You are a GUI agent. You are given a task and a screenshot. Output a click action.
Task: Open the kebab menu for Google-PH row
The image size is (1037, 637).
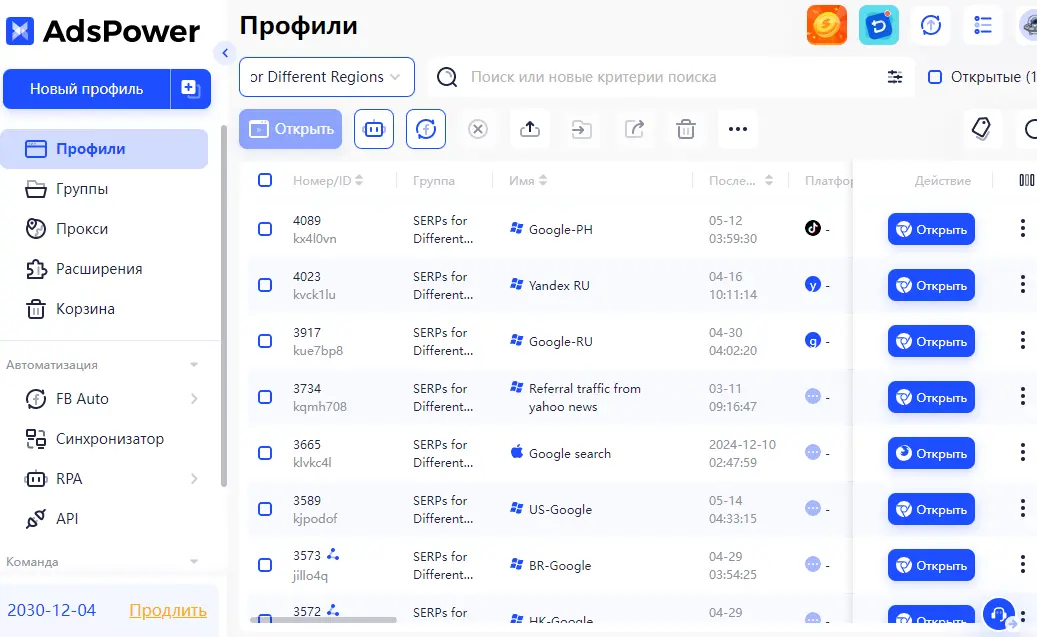(x=1022, y=229)
